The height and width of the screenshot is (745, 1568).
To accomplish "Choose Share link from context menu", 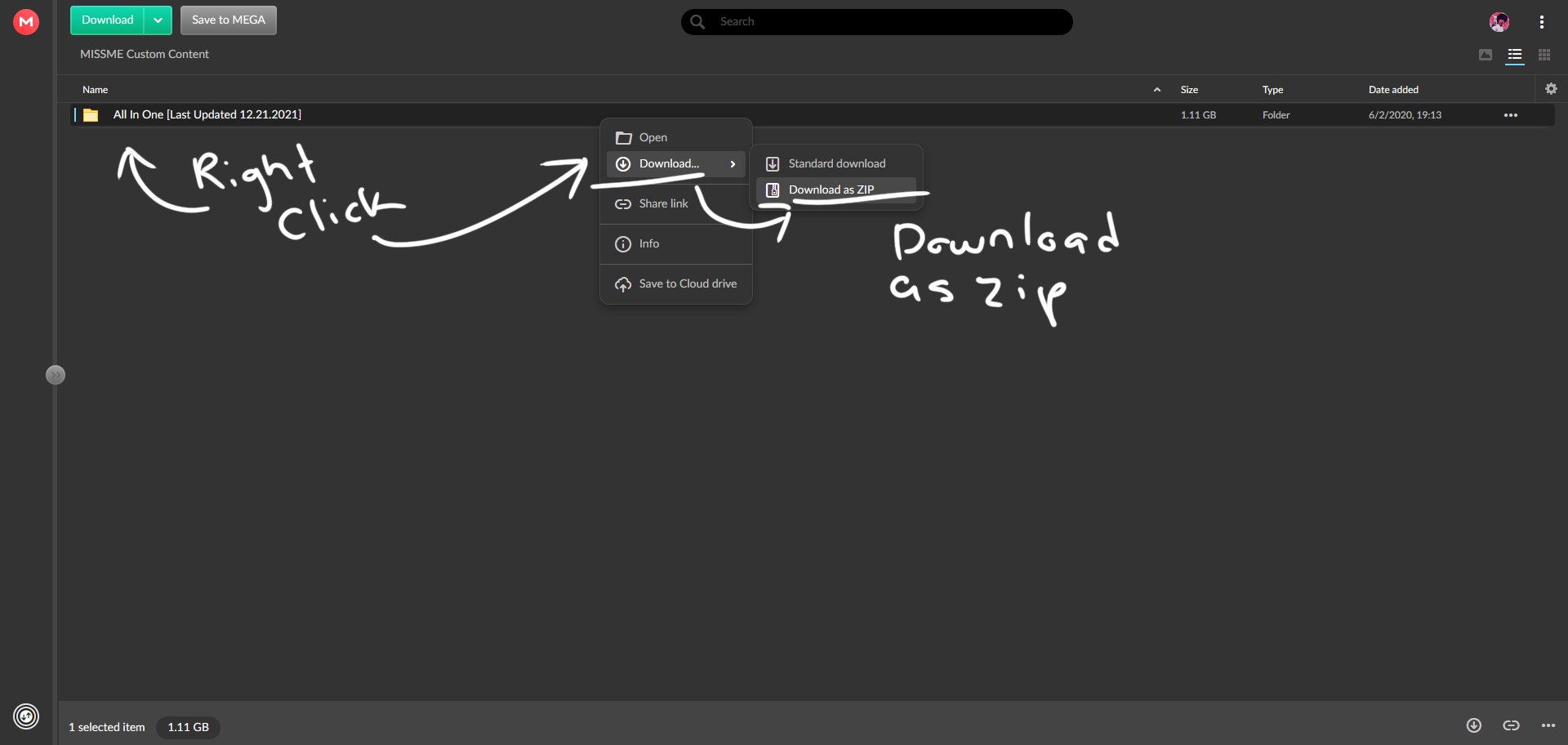I will coord(676,204).
